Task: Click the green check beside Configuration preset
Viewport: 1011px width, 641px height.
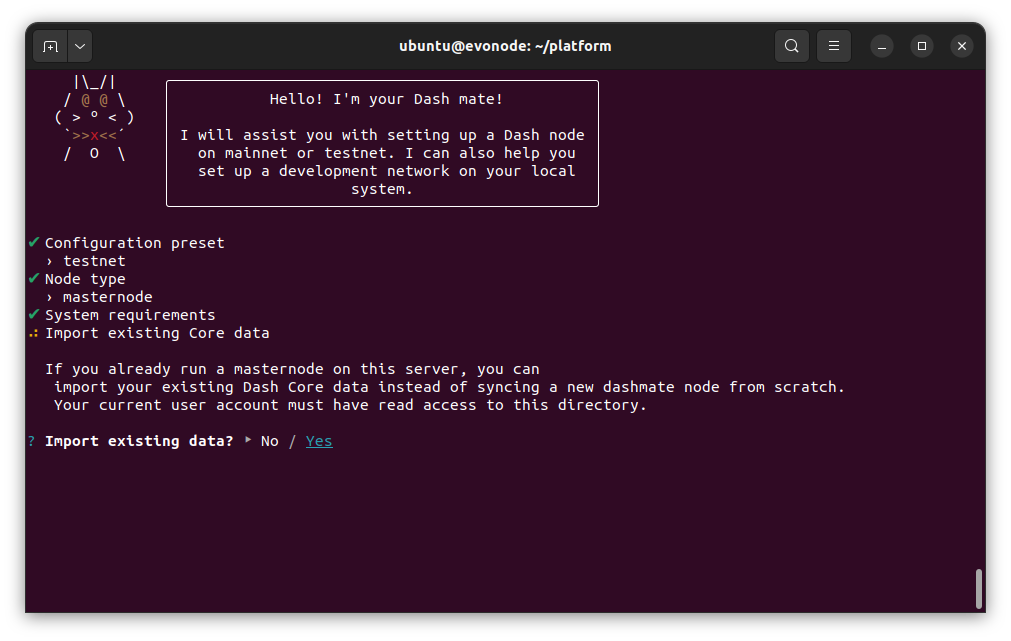Action: [x=34, y=243]
